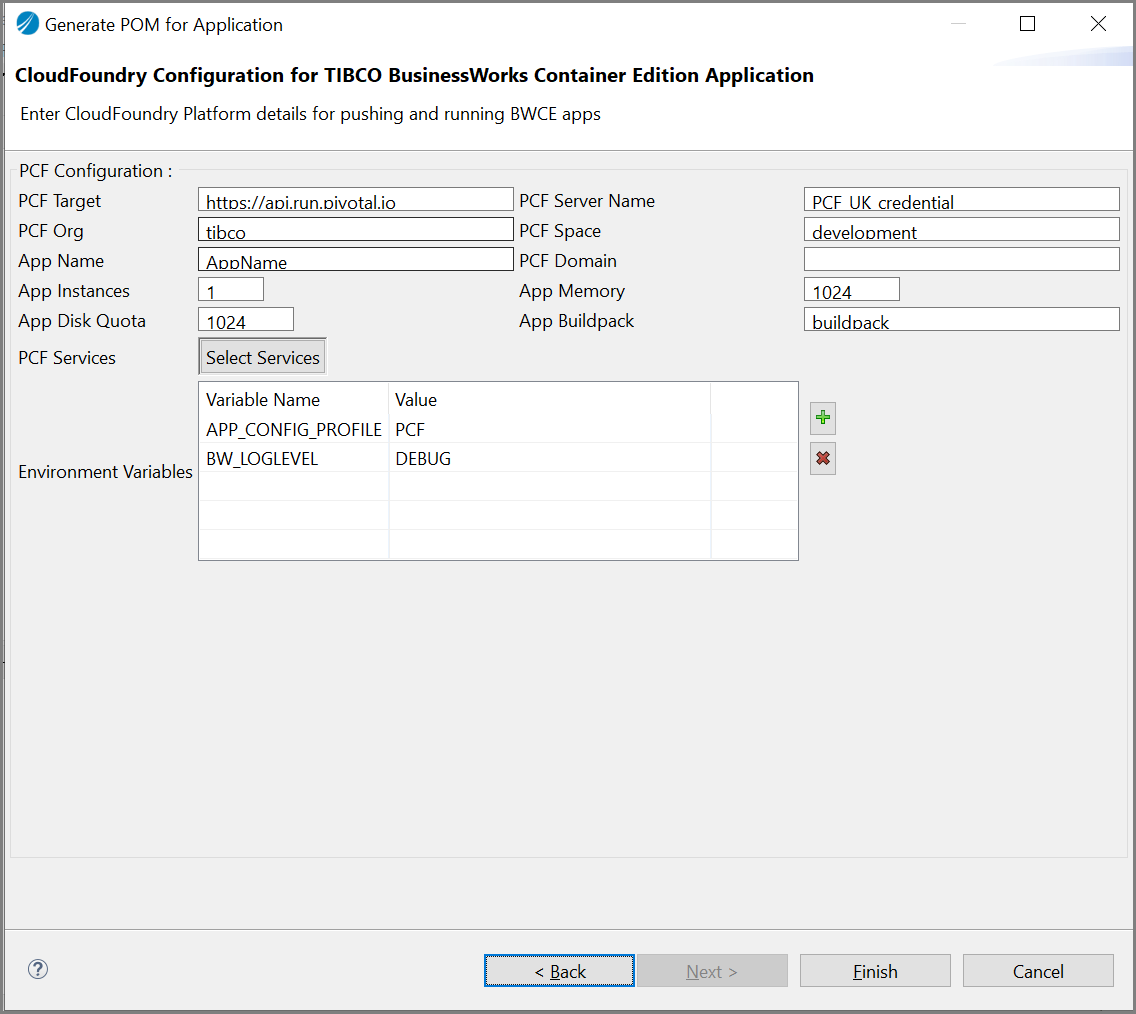Image resolution: width=1136 pixels, height=1014 pixels.
Task: Click the Finish button
Action: [875, 971]
